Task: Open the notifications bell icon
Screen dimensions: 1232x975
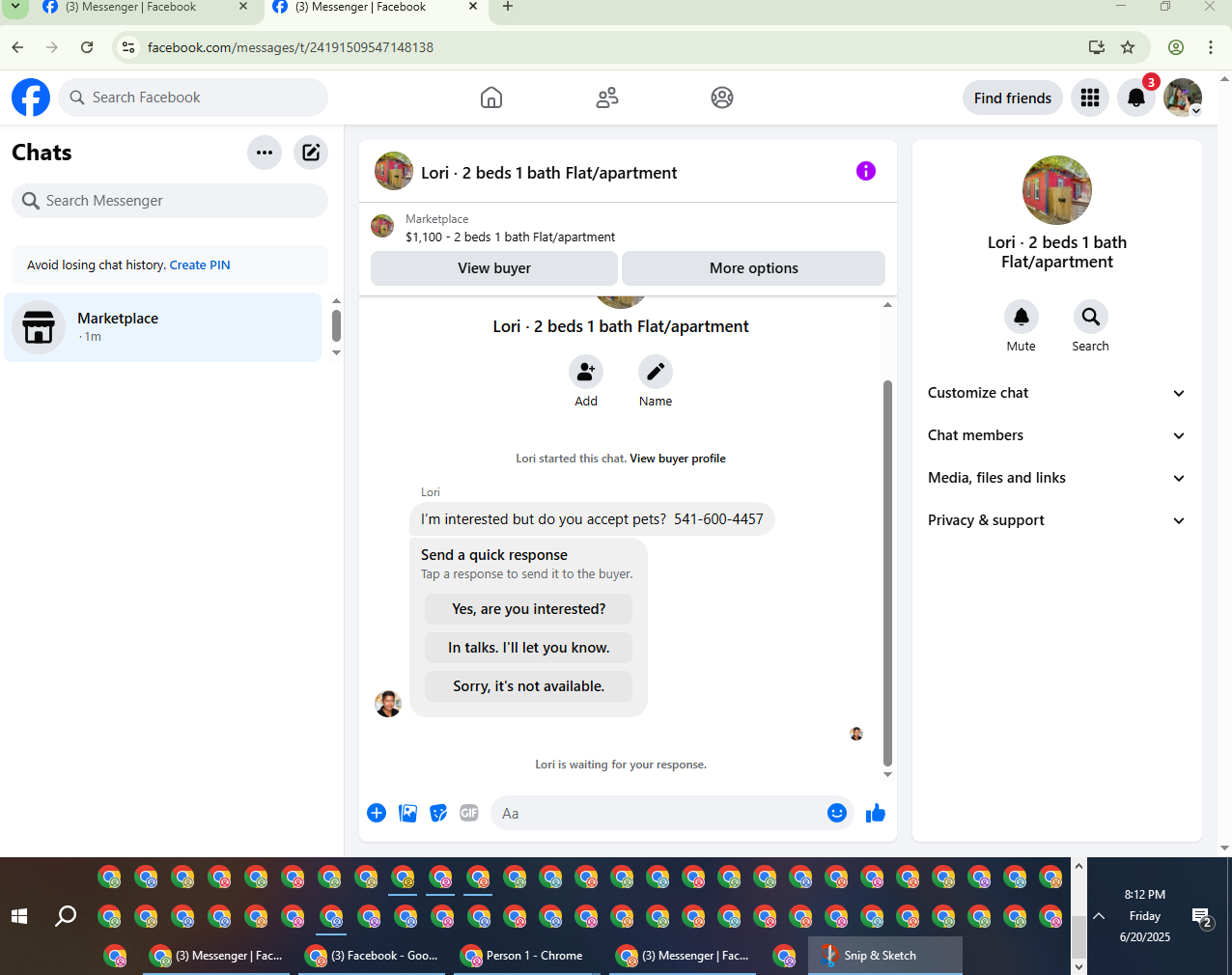Action: 1136,97
